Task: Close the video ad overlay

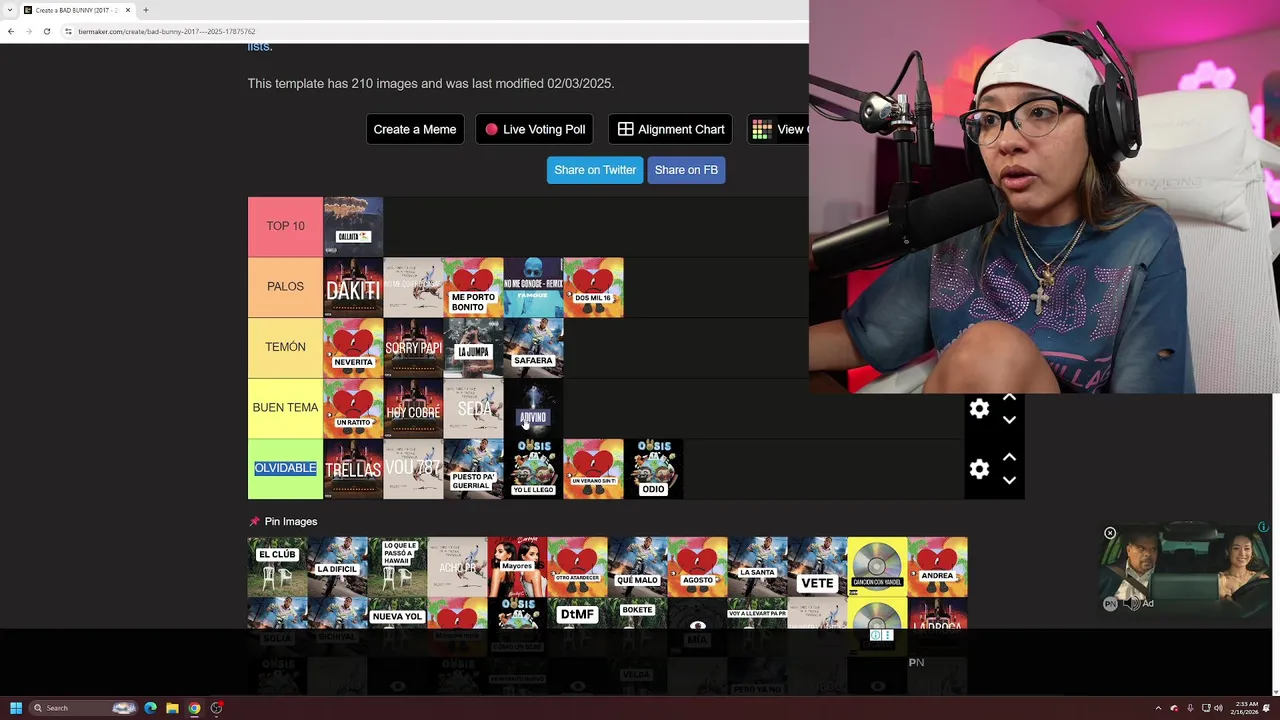Action: 1110,533
